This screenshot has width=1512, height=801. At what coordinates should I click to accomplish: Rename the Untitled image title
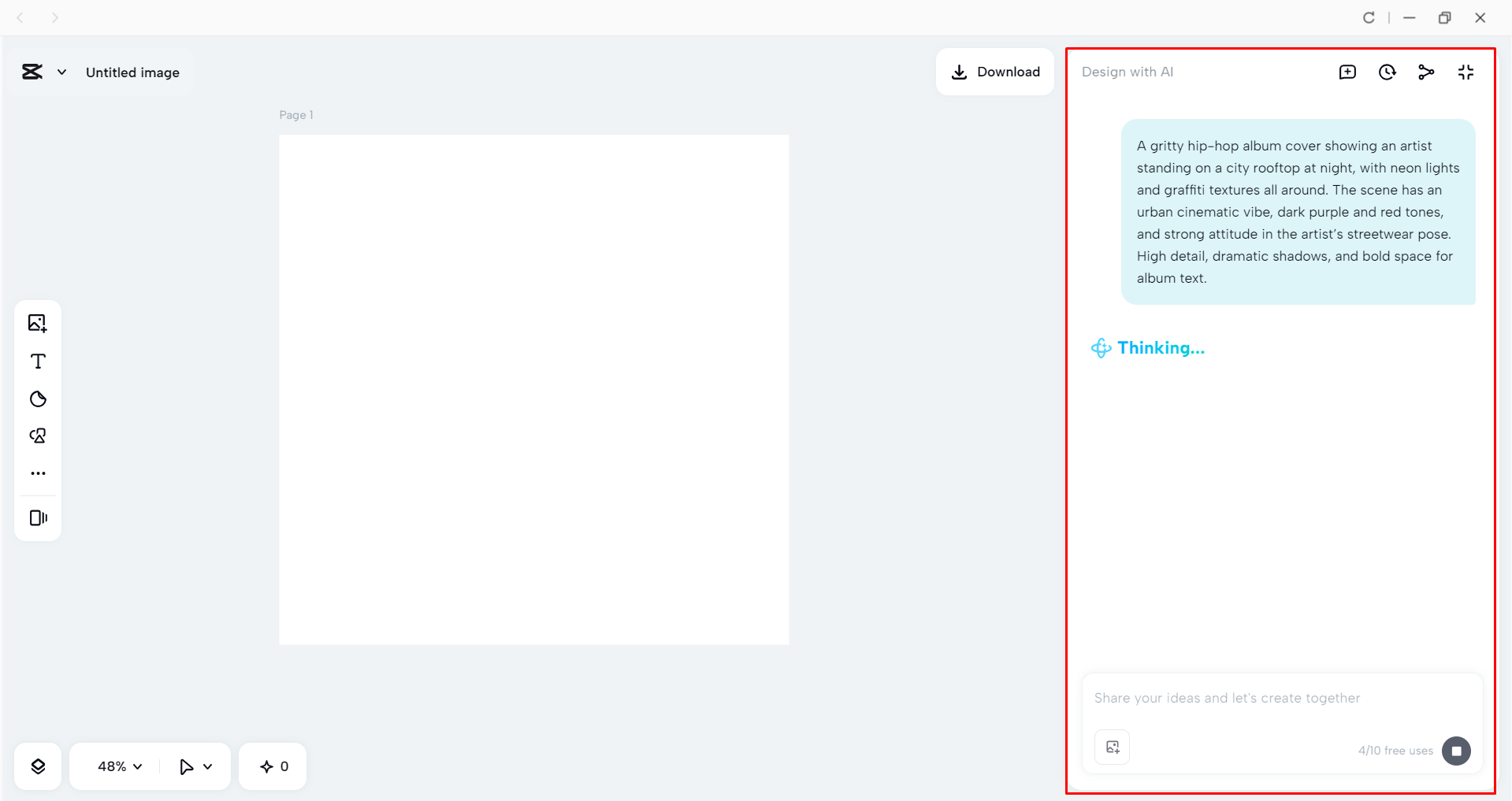pyautogui.click(x=132, y=72)
